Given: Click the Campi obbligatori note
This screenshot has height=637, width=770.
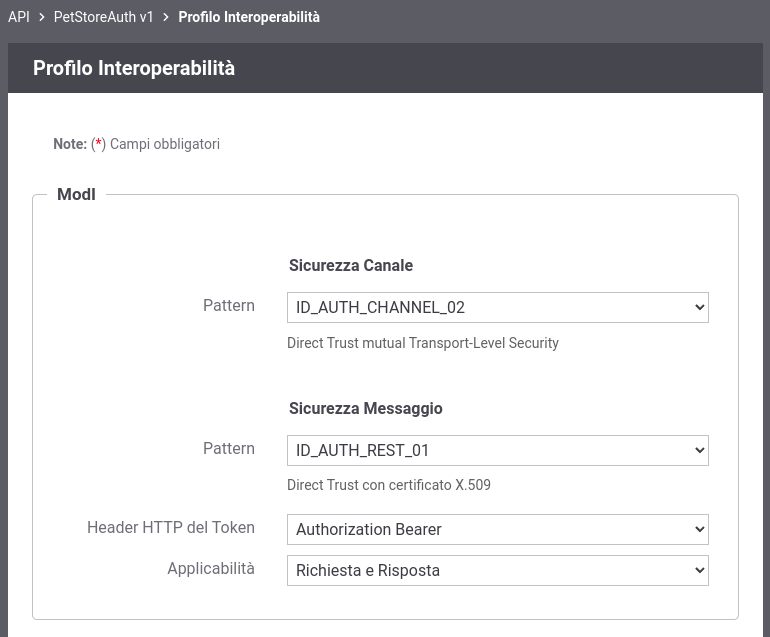Looking at the screenshot, I should point(165,144).
